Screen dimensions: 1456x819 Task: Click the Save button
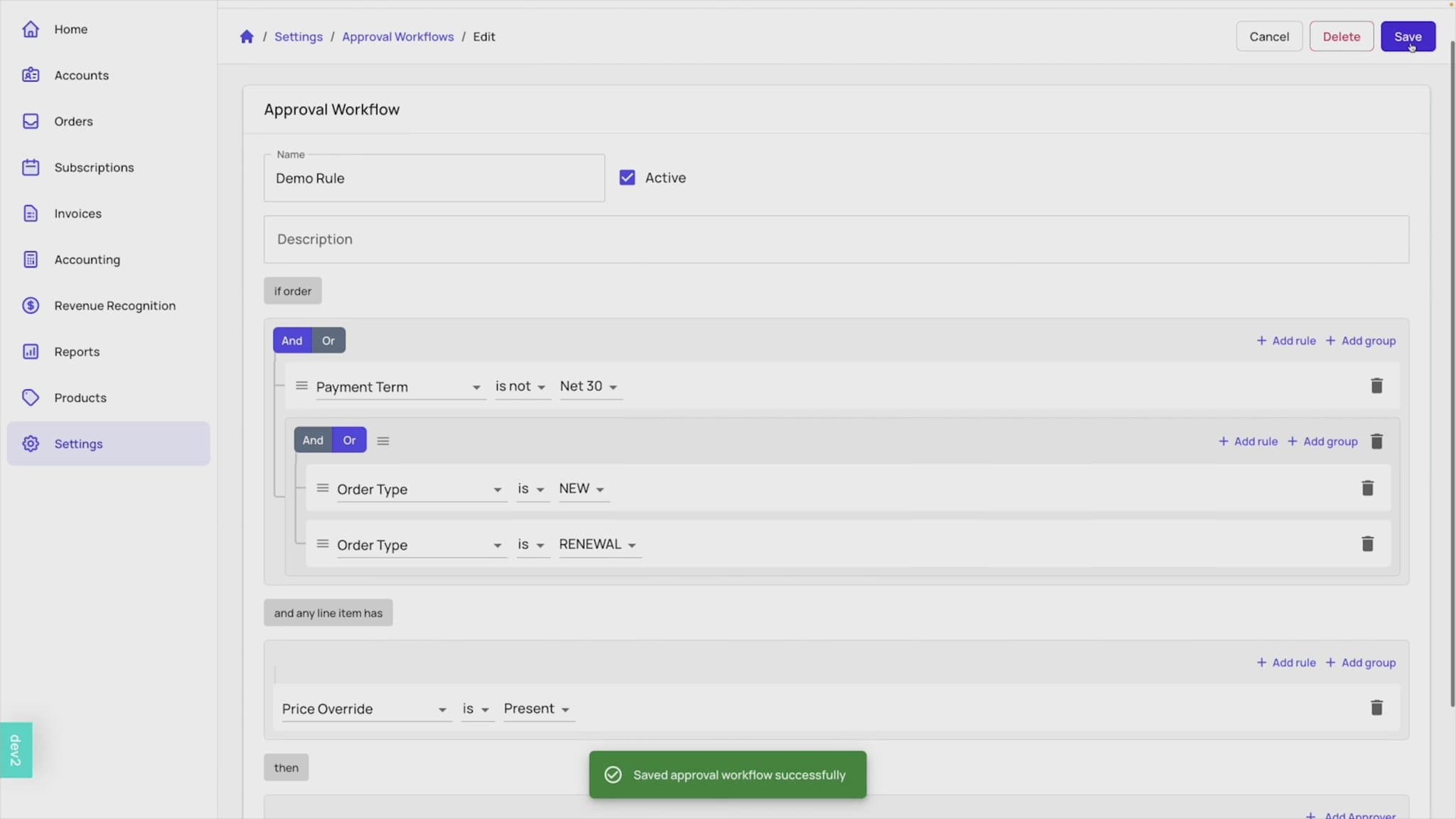tap(1407, 37)
